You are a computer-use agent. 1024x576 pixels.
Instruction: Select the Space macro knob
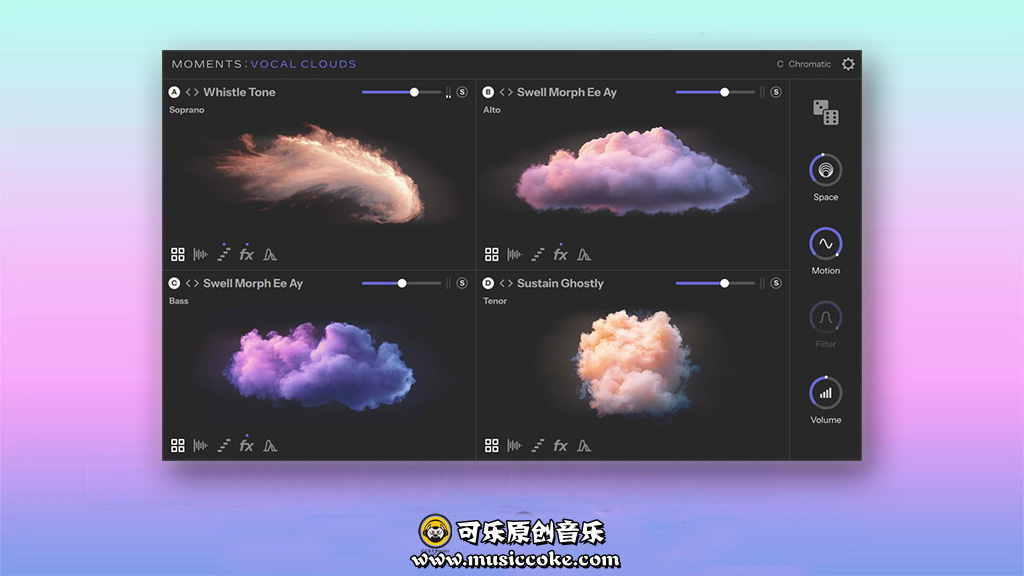pyautogui.click(x=825, y=170)
